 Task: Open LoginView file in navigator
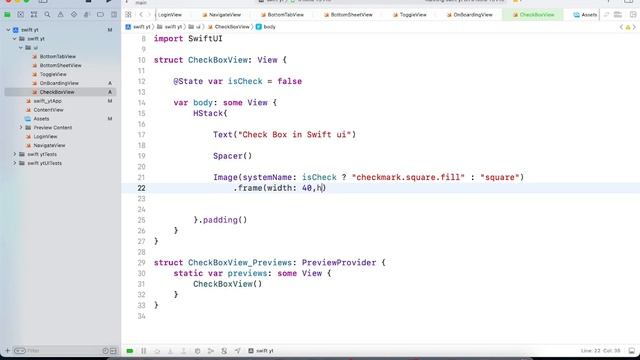pos(45,136)
